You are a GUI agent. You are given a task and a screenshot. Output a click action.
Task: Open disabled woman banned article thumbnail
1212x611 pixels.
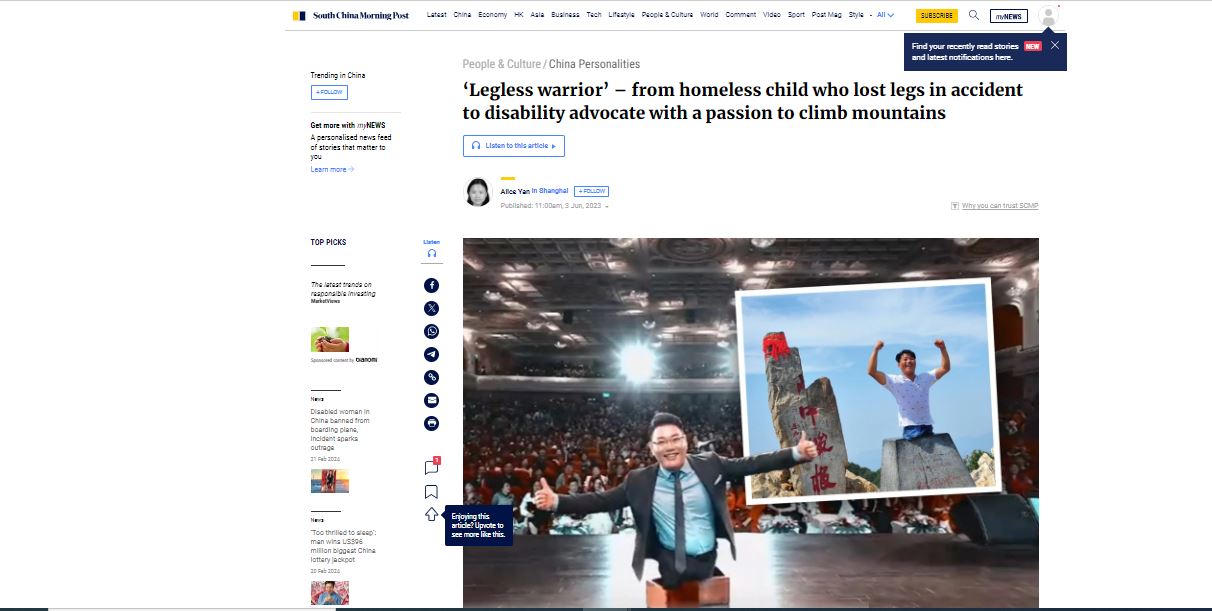coord(330,481)
